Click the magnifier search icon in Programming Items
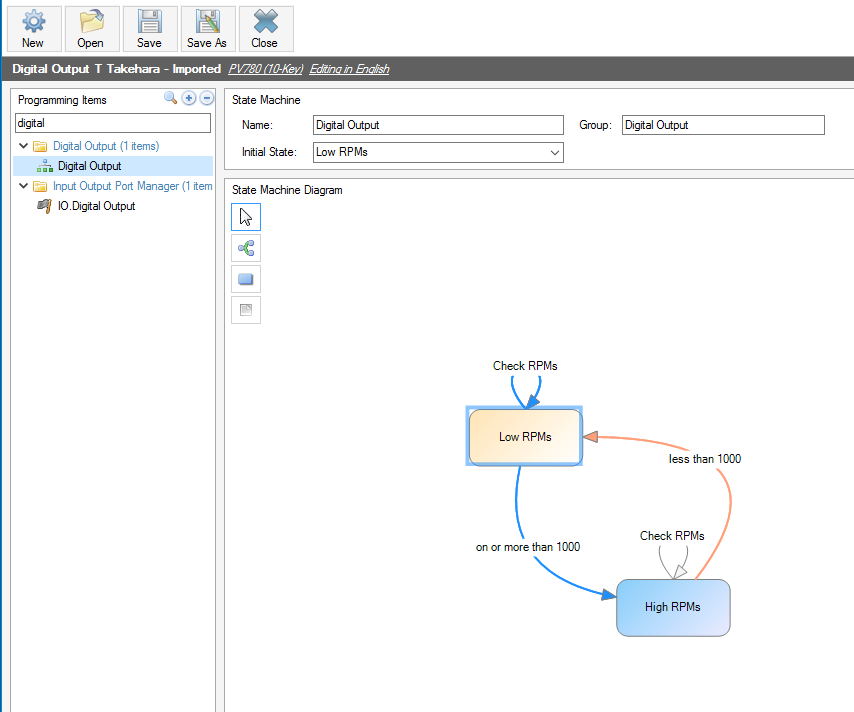Screen dimensions: 854x712 click(x=170, y=98)
